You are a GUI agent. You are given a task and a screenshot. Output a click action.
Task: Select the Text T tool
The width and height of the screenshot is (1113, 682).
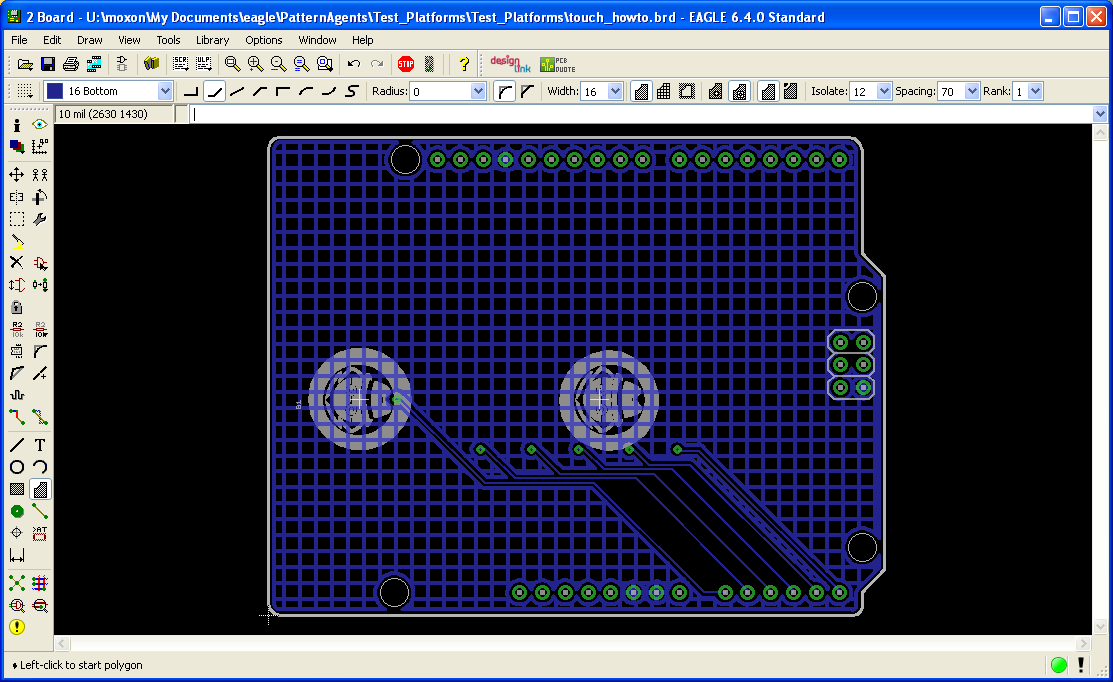[x=40, y=445]
